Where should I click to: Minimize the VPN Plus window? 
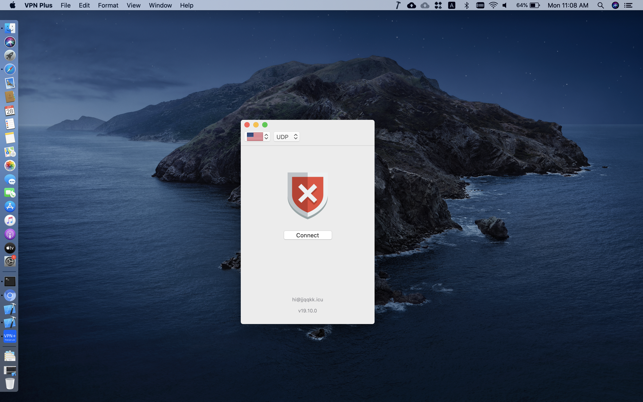256,125
